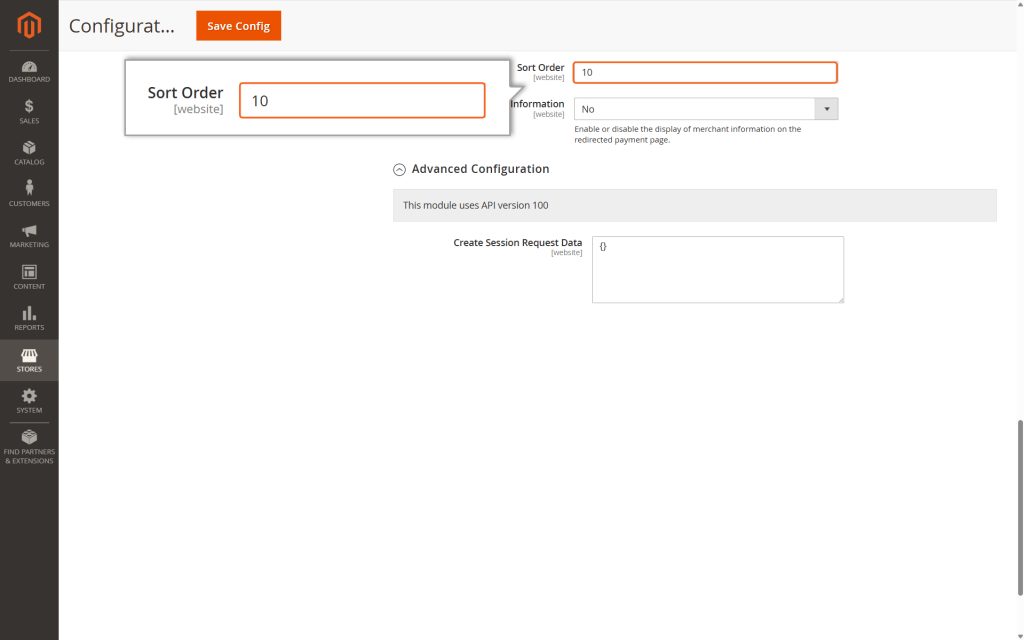Open the System settings icon

coord(29,401)
